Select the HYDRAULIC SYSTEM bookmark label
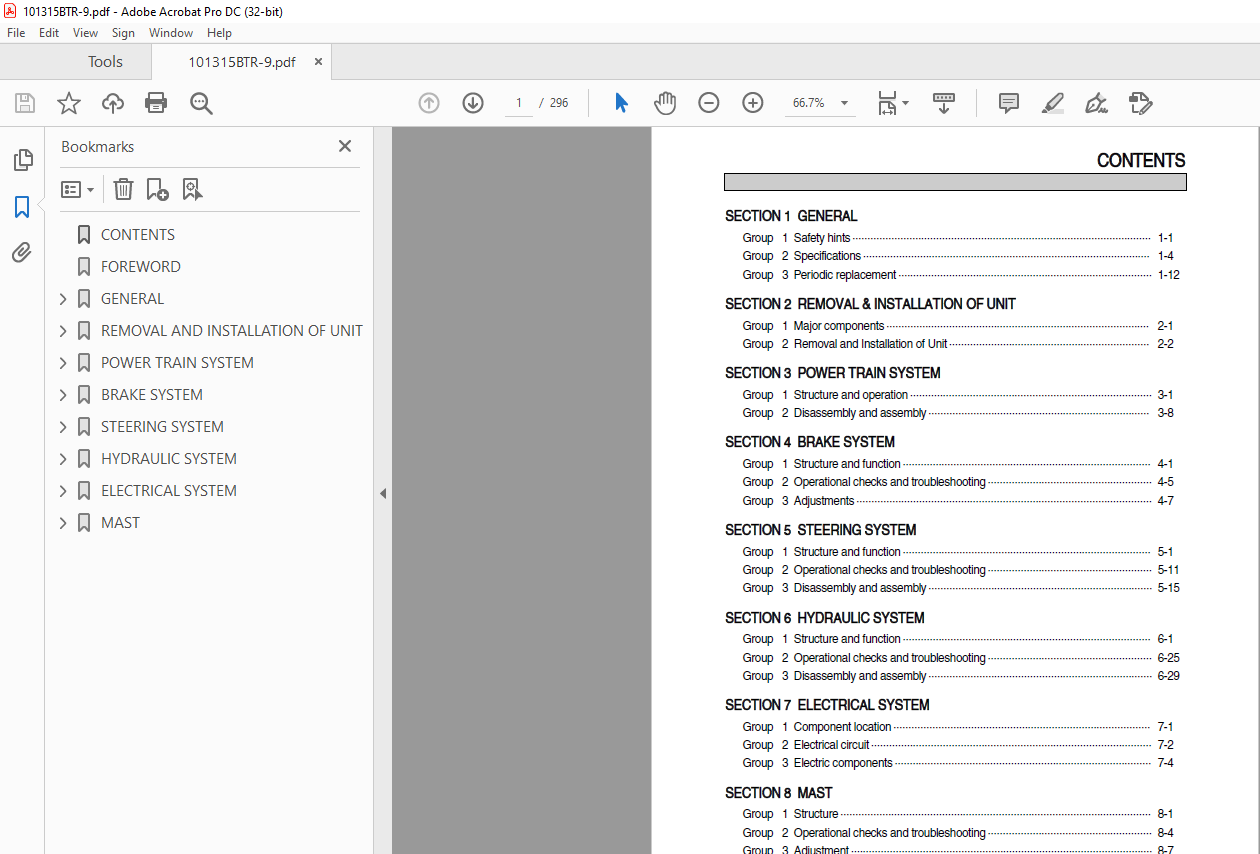Screen dimensions: 1260x854 click(x=169, y=459)
